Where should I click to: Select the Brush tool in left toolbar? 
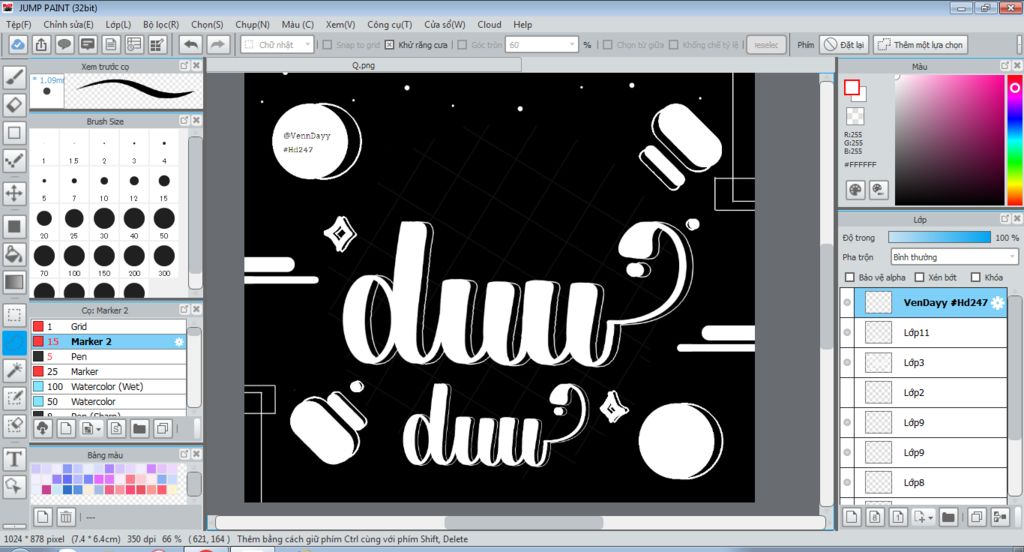(14, 77)
